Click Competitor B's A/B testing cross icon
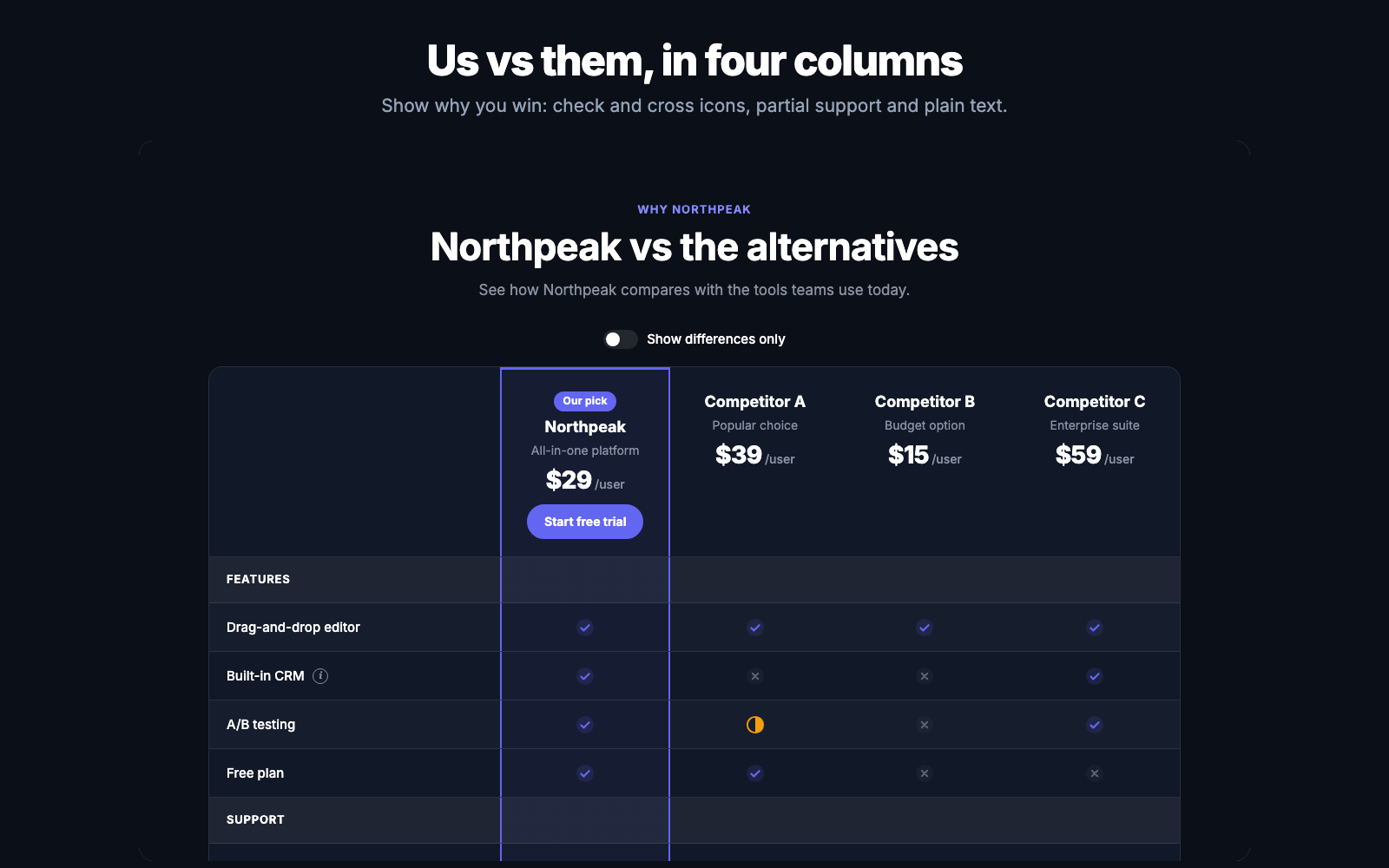 click(x=925, y=725)
